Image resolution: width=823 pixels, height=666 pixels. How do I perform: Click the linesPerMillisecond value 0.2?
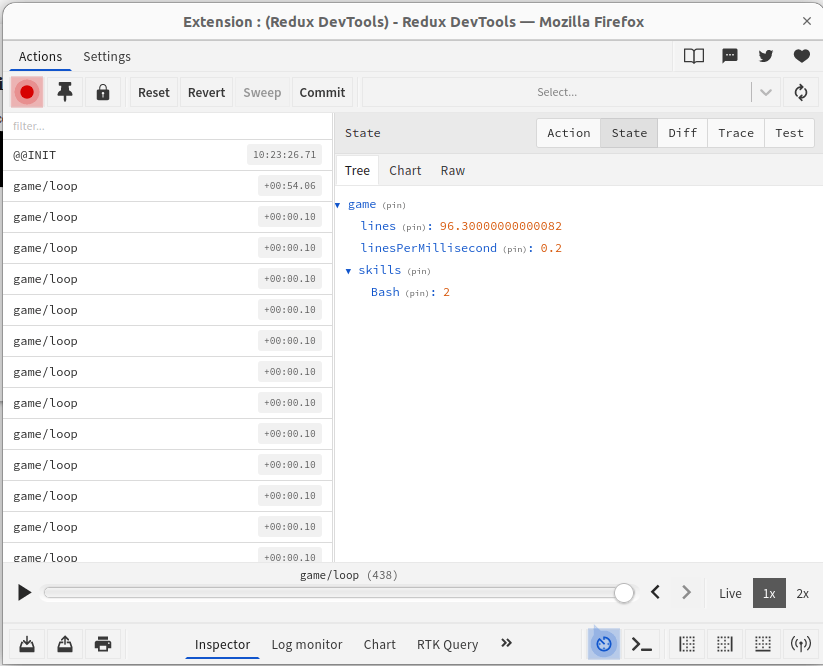pos(551,248)
